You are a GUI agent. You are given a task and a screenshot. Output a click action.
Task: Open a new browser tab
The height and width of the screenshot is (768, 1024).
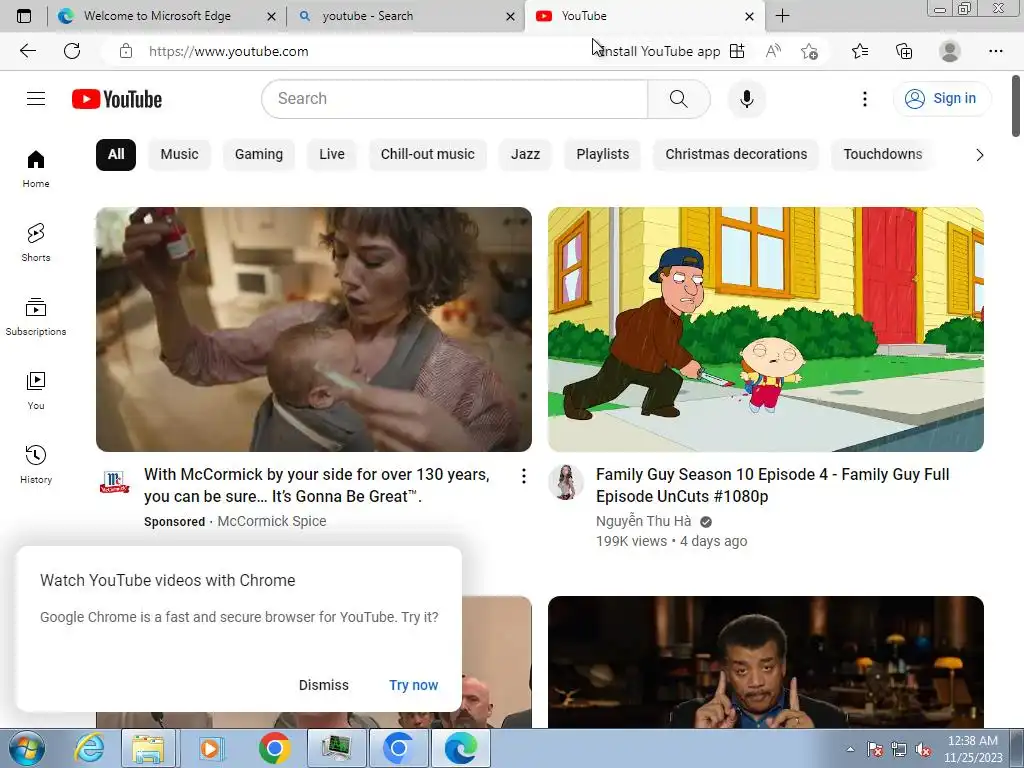782,16
